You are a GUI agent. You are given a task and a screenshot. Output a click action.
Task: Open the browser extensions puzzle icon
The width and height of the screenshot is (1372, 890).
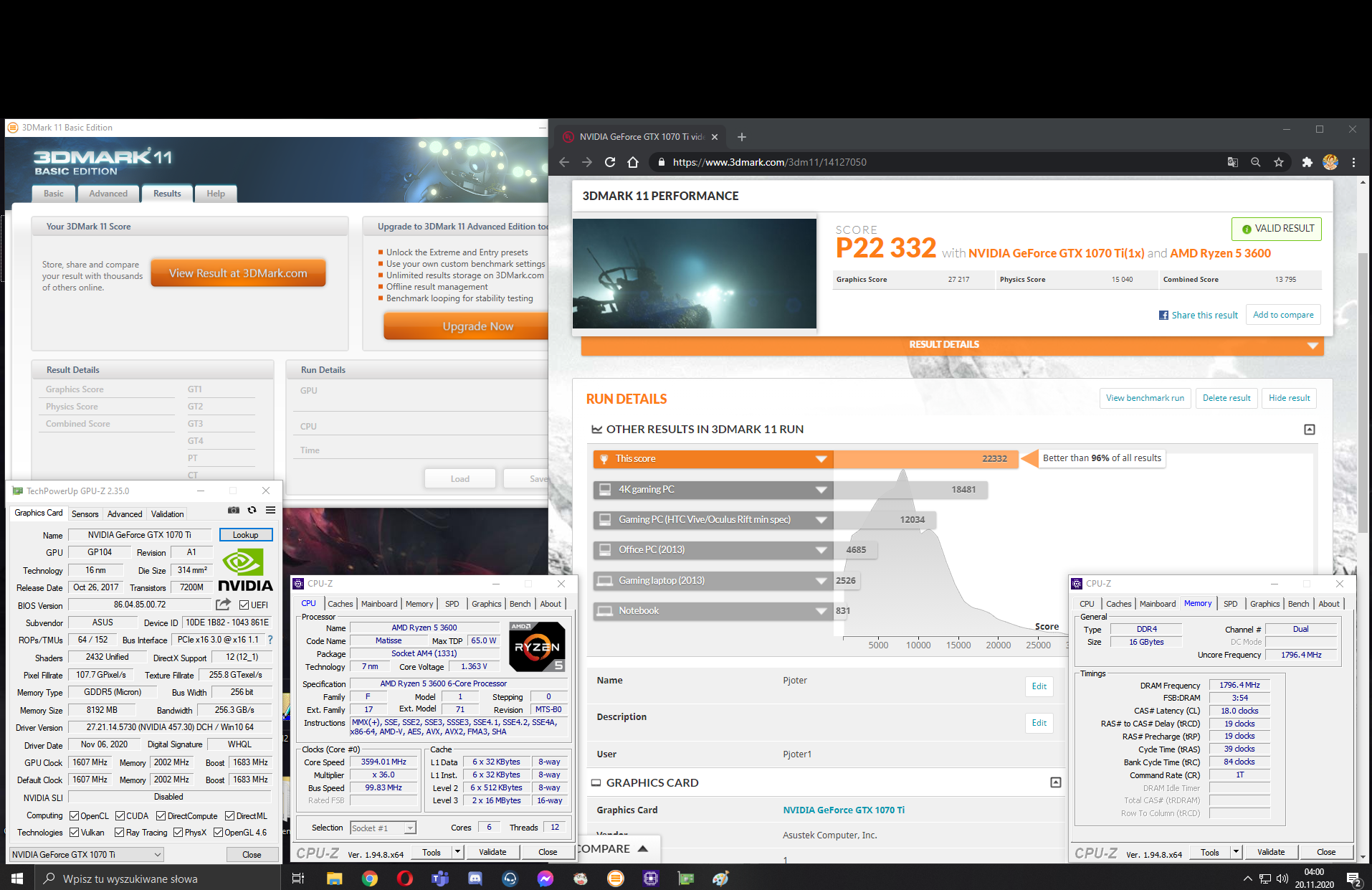click(x=1307, y=162)
